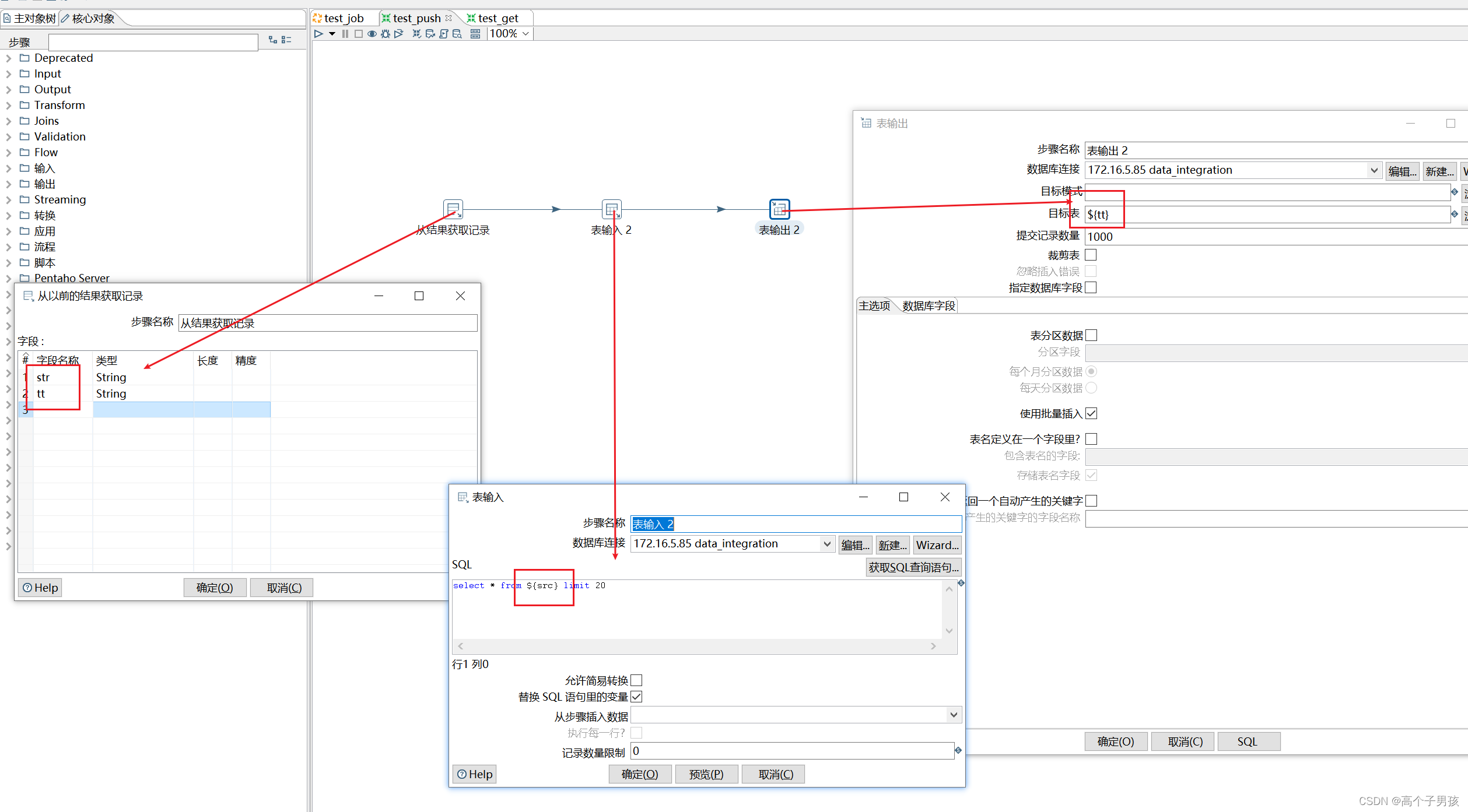The width and height of the screenshot is (1468, 812).
Task: Click the replay transformation icon
Action: click(x=399, y=34)
